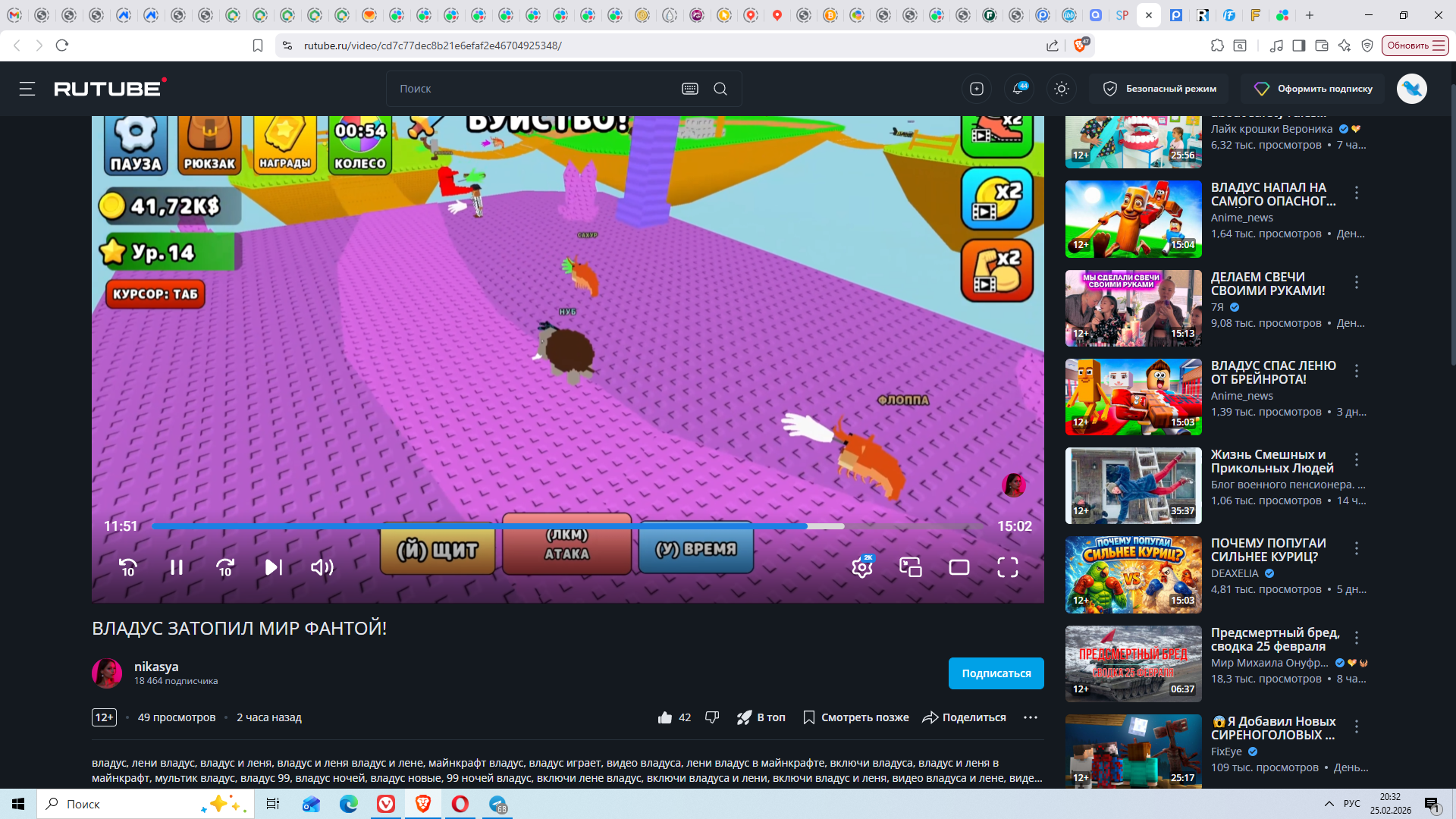1456x819 pixels.
Task: Subscribe with the Подписаться button
Action: 996,673
